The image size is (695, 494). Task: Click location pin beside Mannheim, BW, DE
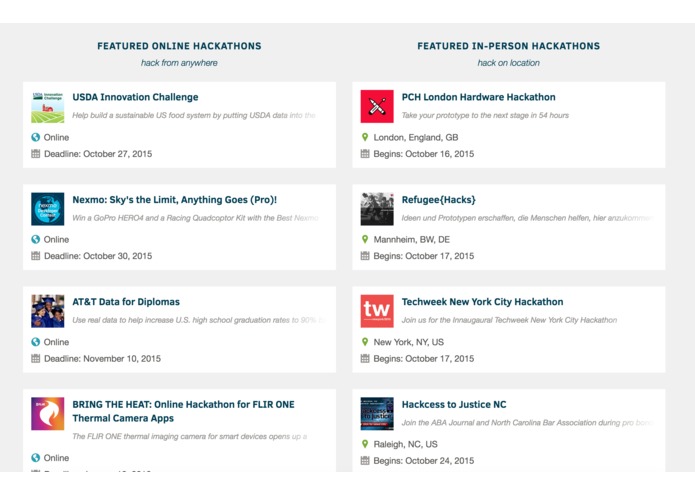pyautogui.click(x=365, y=239)
